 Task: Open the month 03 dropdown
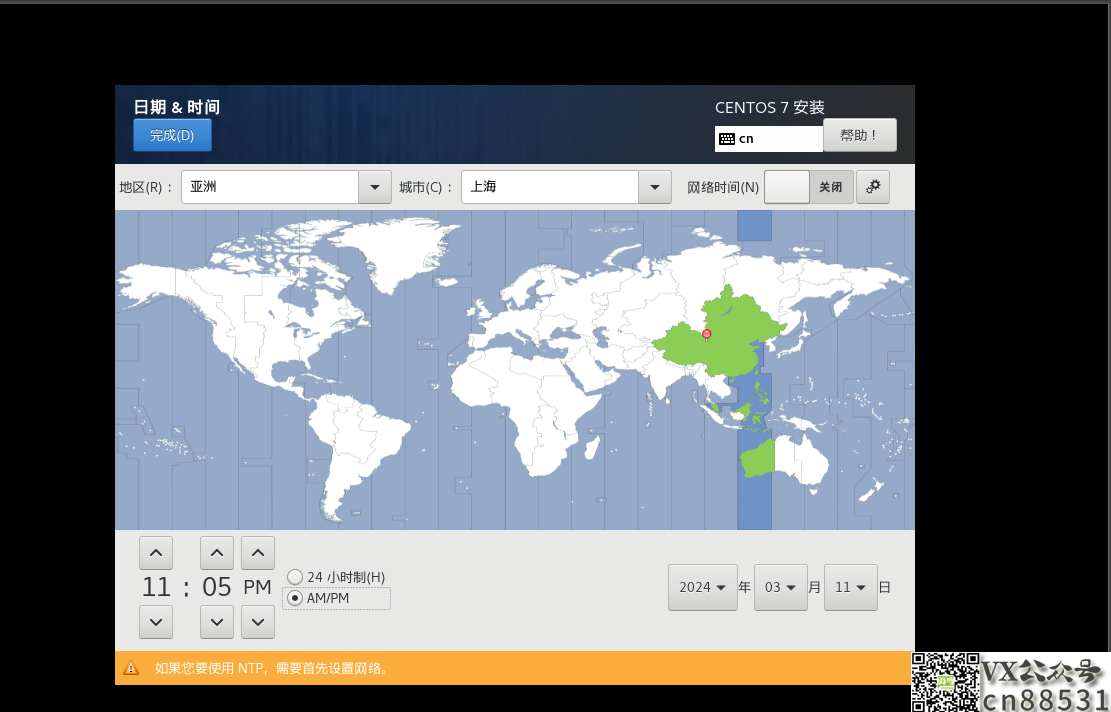(x=780, y=587)
